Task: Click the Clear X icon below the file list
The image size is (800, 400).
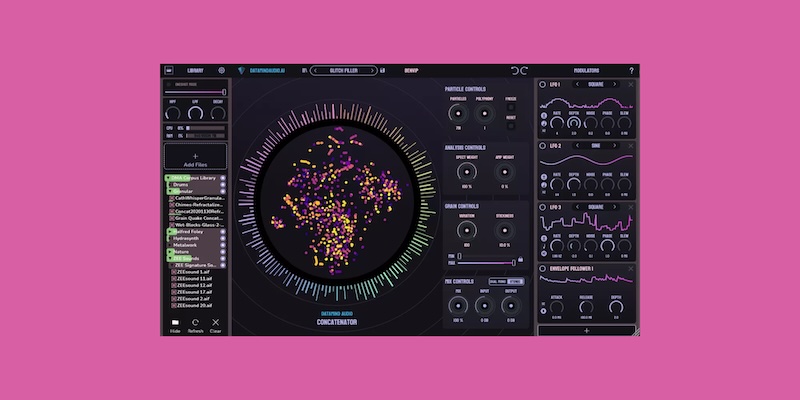Action: [x=215, y=322]
